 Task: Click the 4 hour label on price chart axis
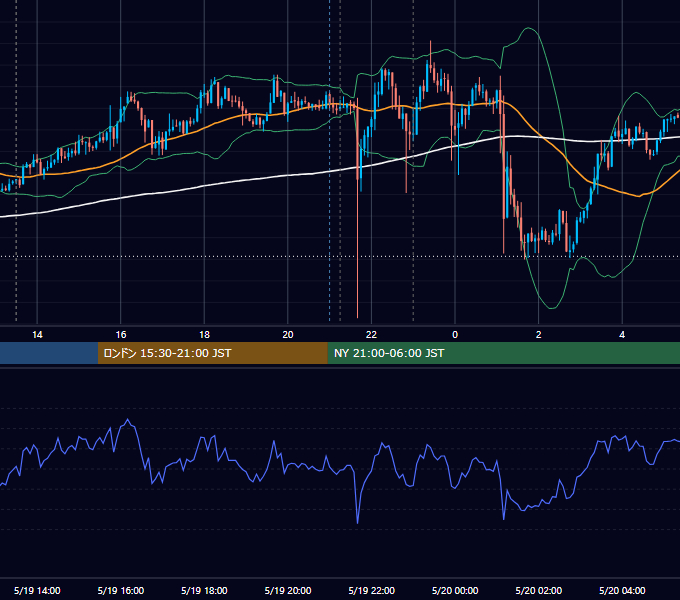coord(622,335)
